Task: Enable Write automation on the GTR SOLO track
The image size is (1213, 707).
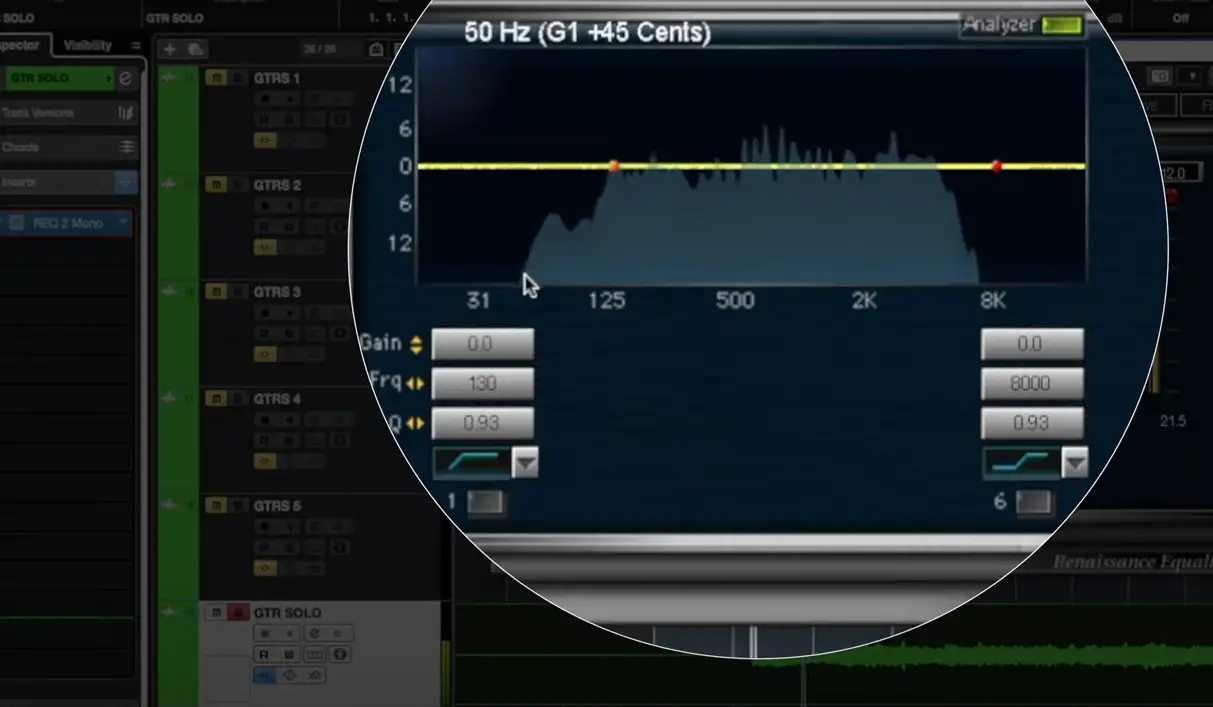Action: pyautogui.click(x=289, y=654)
